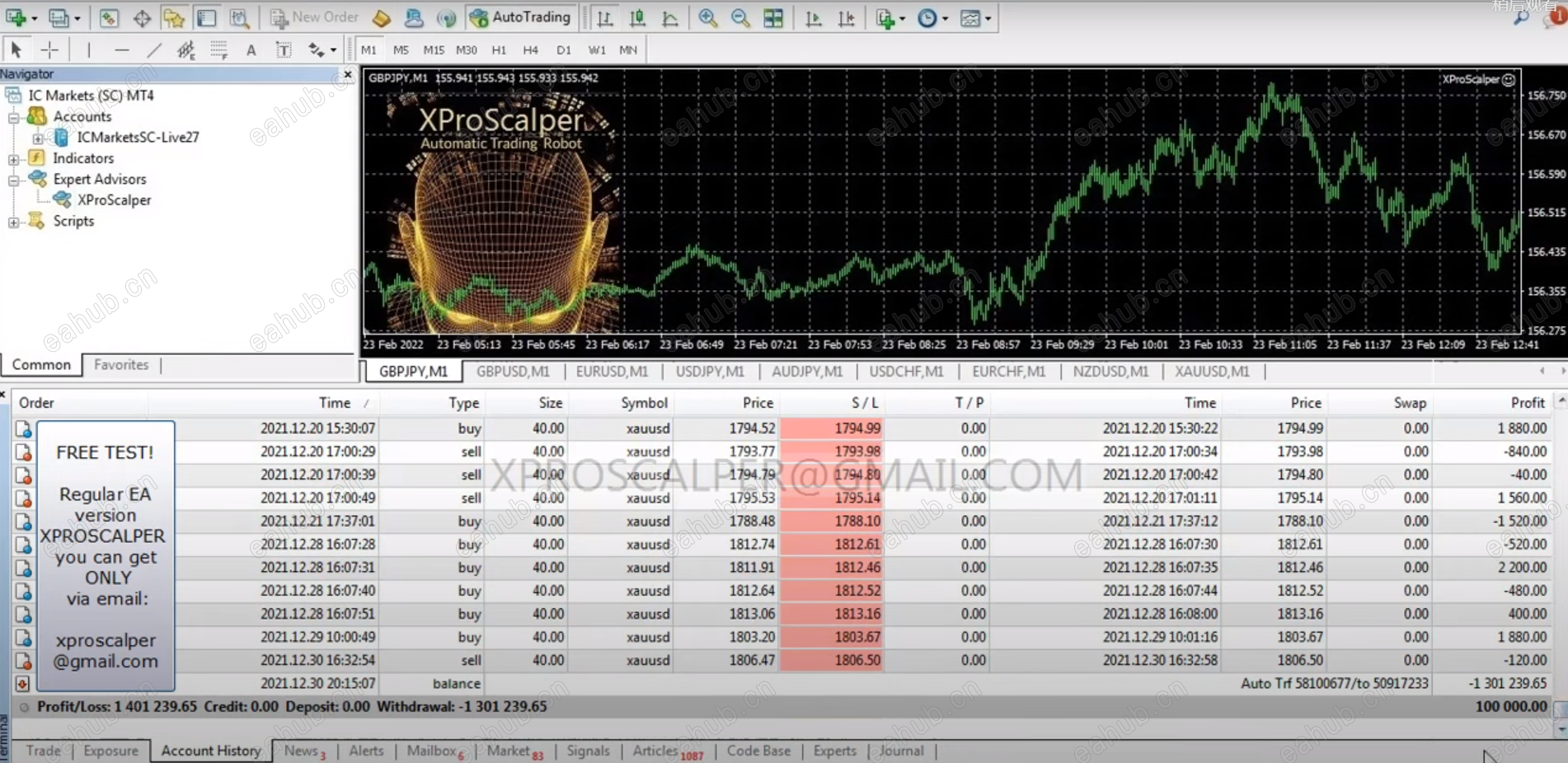Screen dimensions: 1568x763
Task: Close the Navigator panel
Action: coord(348,74)
